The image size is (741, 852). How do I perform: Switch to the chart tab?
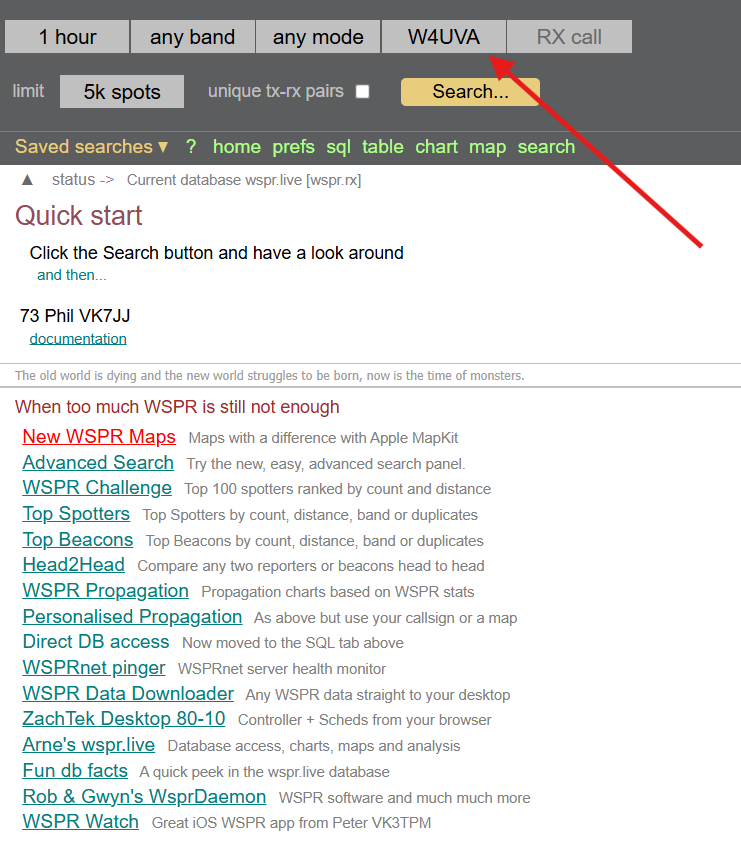point(436,147)
